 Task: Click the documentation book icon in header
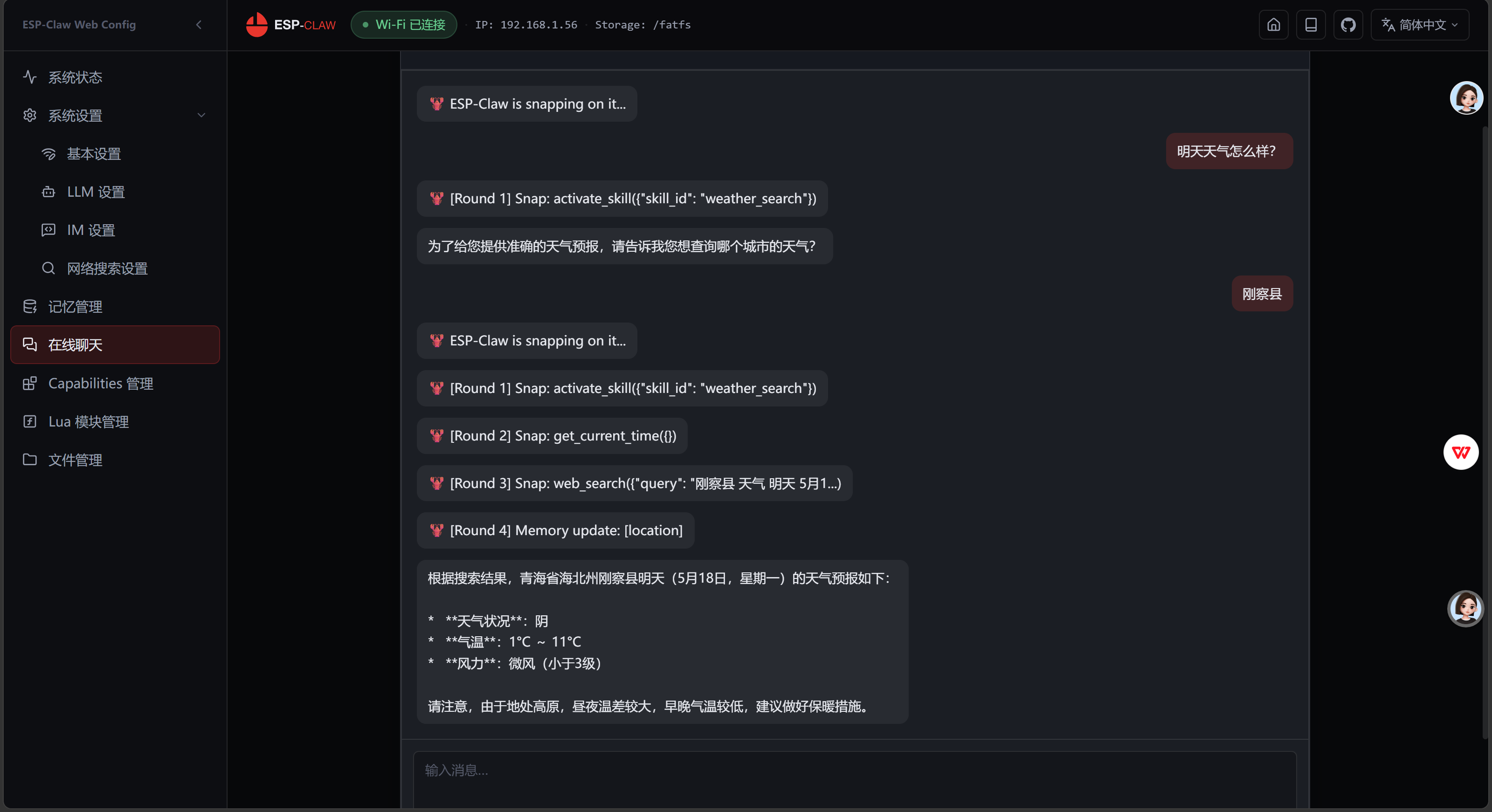pos(1311,24)
